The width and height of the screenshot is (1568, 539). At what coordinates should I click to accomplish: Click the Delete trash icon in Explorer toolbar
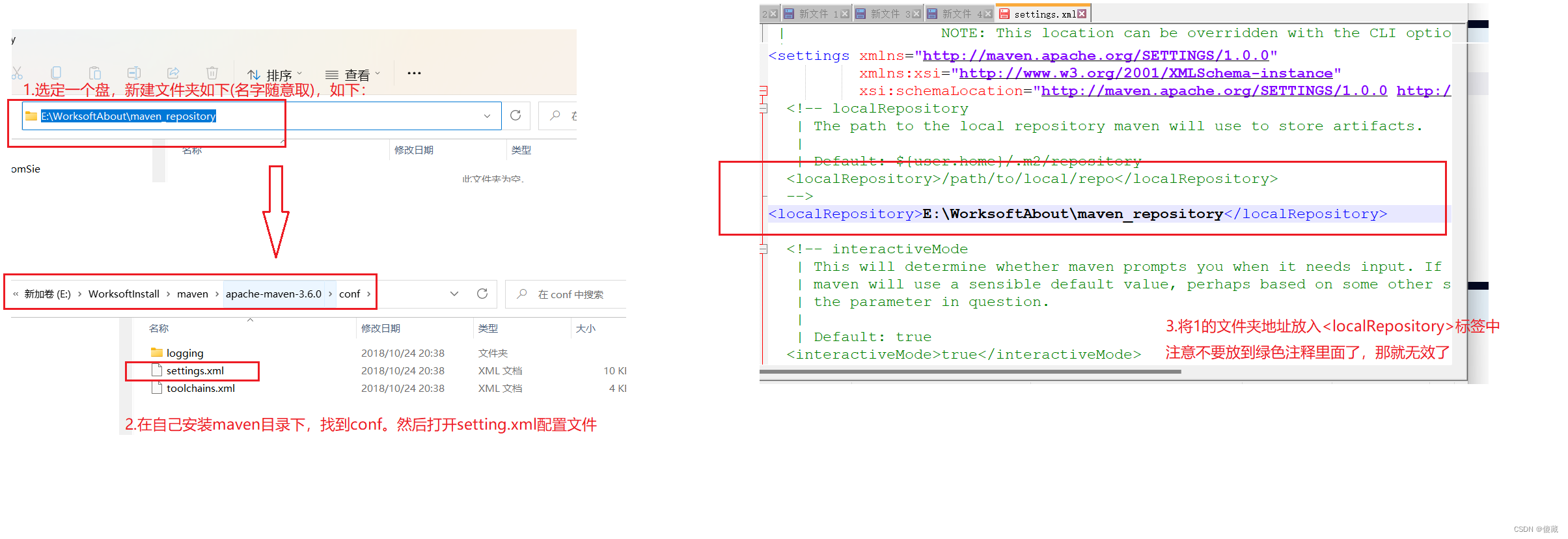click(x=212, y=73)
